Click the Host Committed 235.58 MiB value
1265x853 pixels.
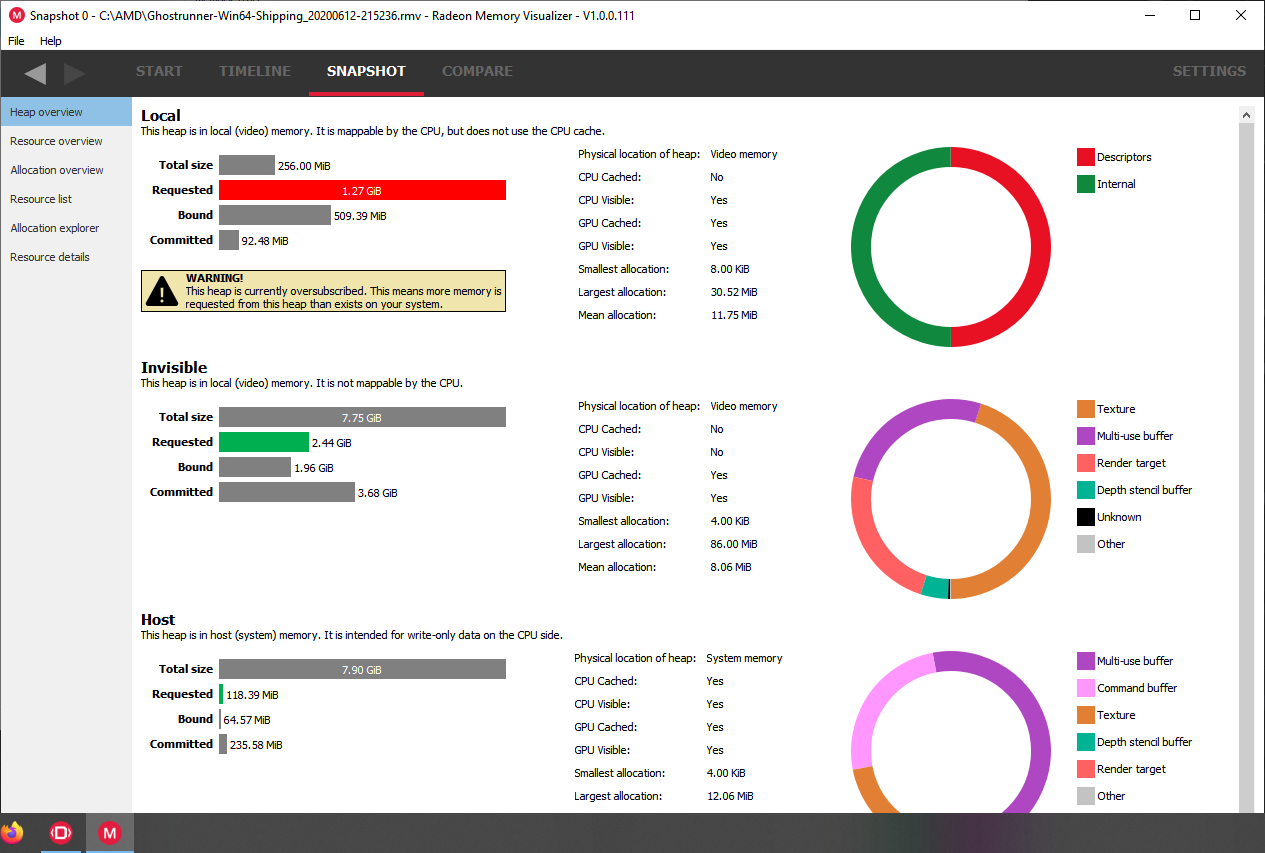(x=257, y=745)
